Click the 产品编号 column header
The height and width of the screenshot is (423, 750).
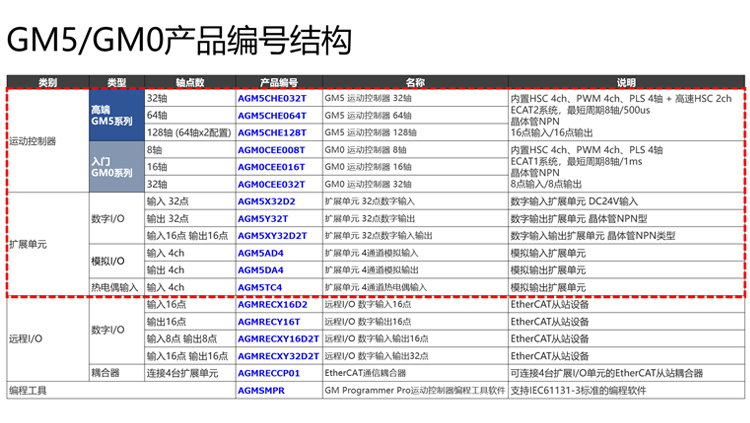pos(279,82)
